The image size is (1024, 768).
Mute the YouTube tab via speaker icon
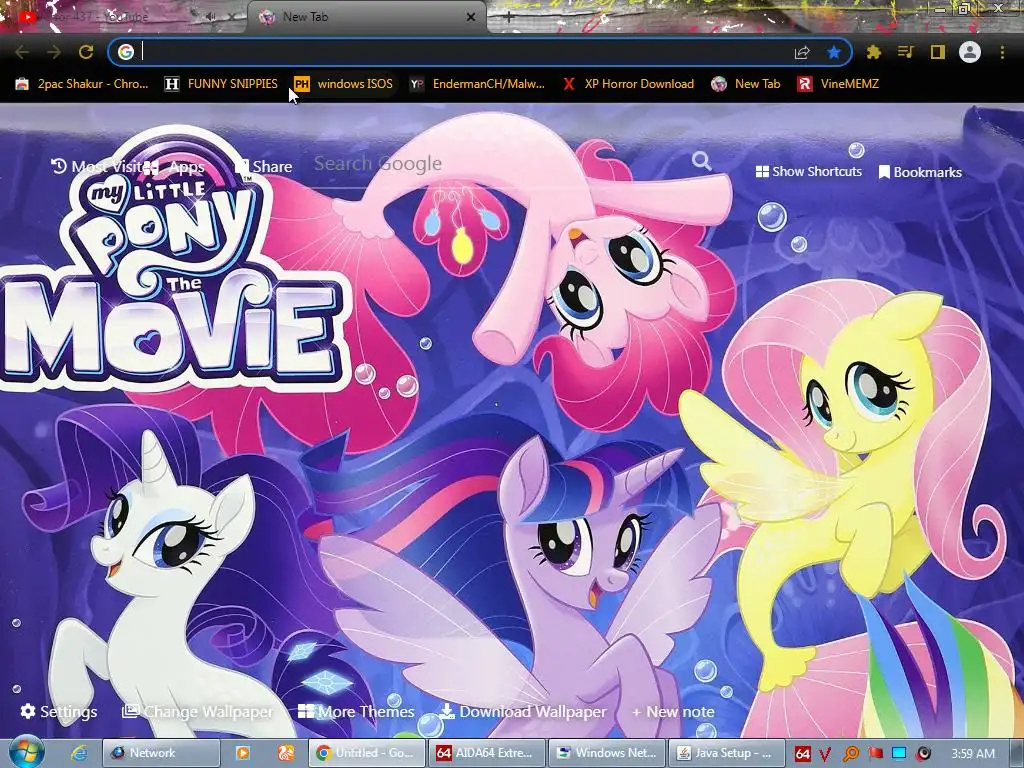coord(210,17)
